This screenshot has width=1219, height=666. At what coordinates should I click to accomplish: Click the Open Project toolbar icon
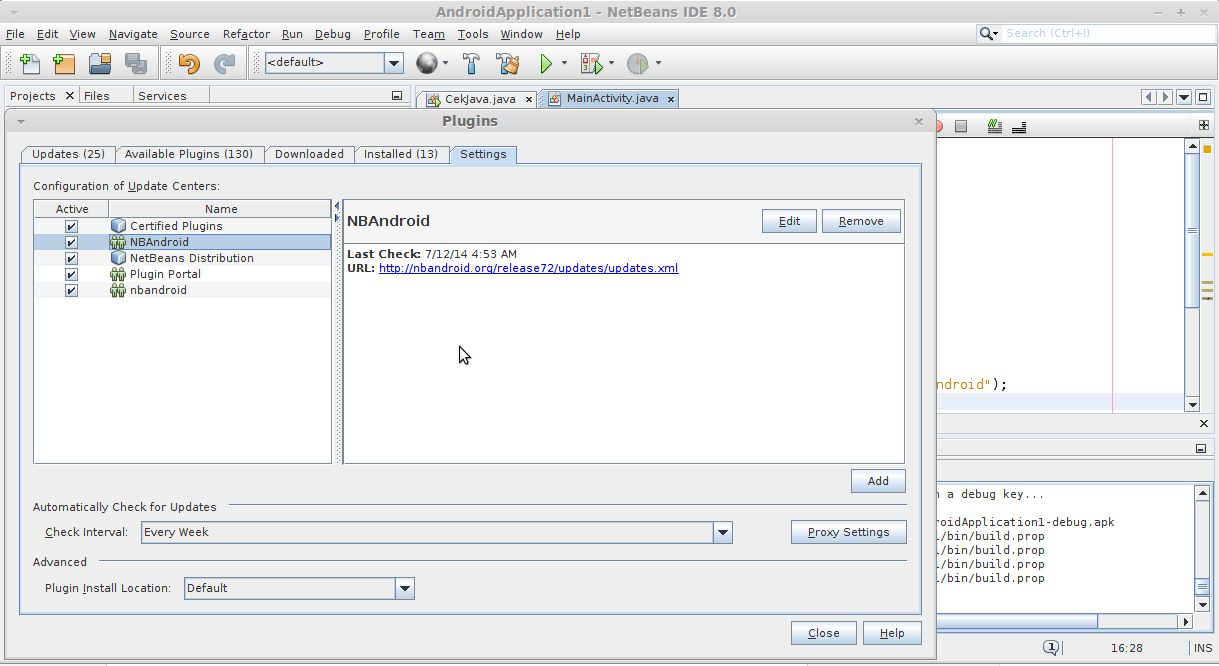(100, 63)
